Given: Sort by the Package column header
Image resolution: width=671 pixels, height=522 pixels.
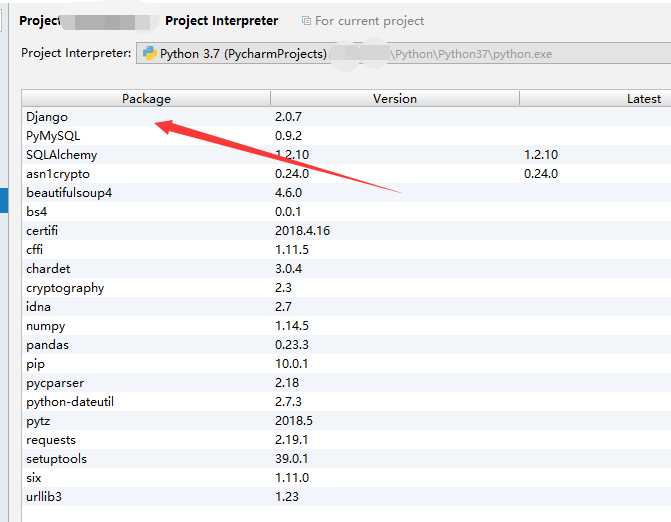Looking at the screenshot, I should pos(146,99).
